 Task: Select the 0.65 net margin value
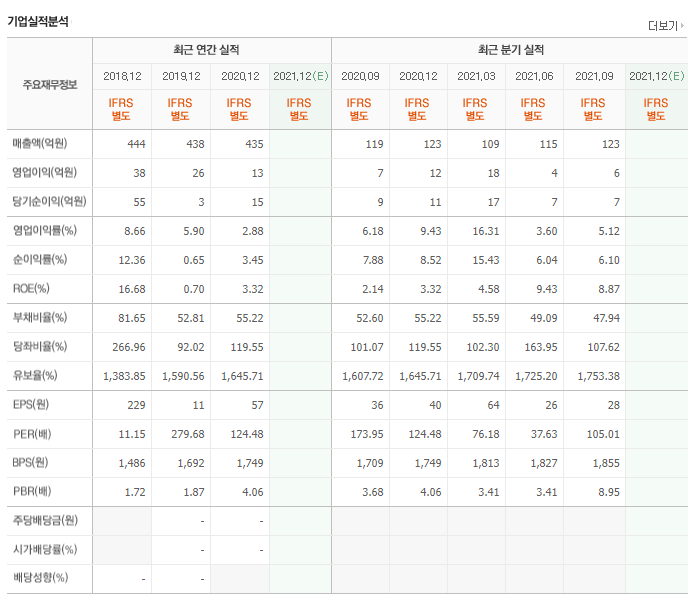[x=194, y=260]
